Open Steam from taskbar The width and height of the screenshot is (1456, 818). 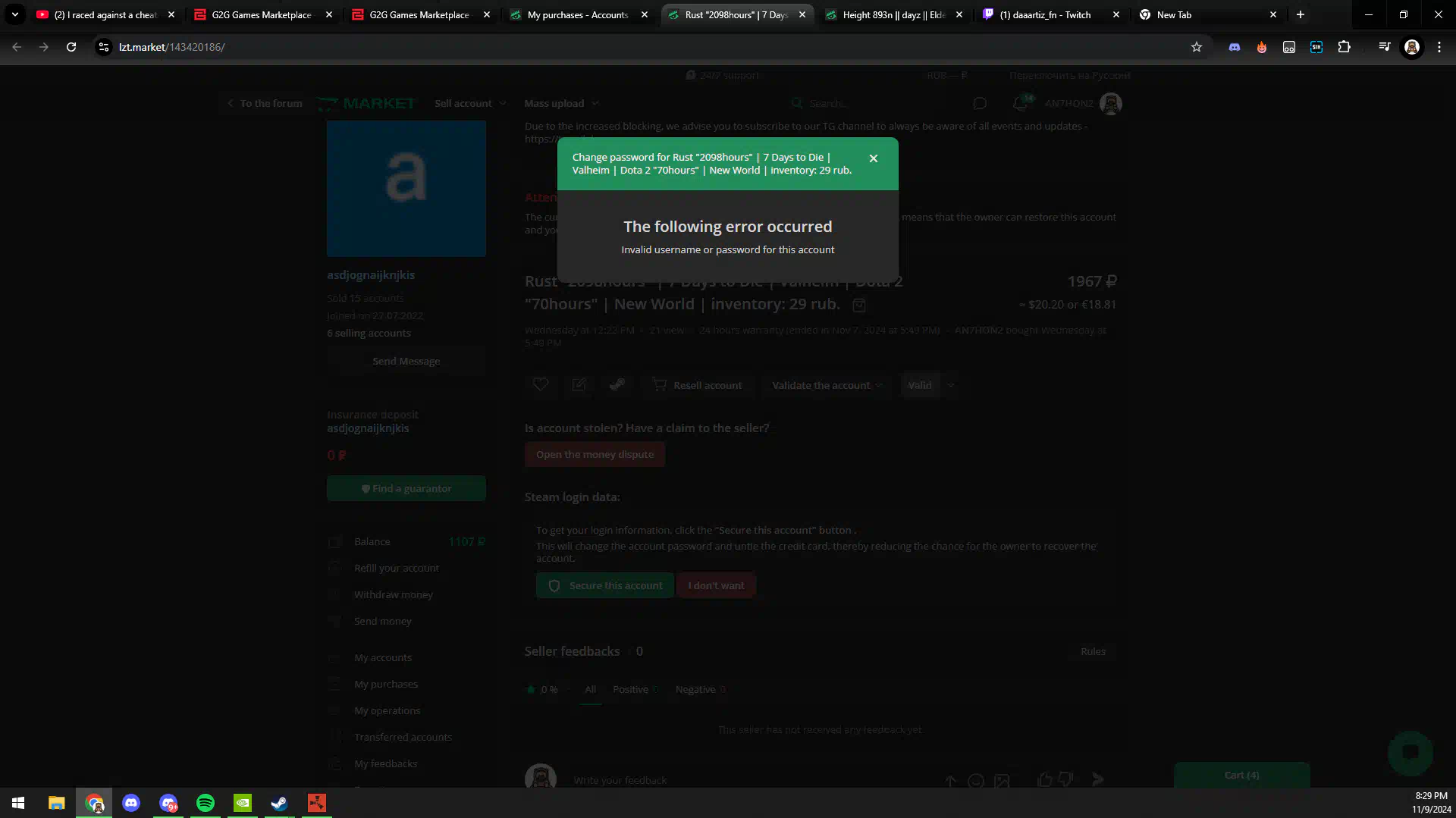click(279, 803)
